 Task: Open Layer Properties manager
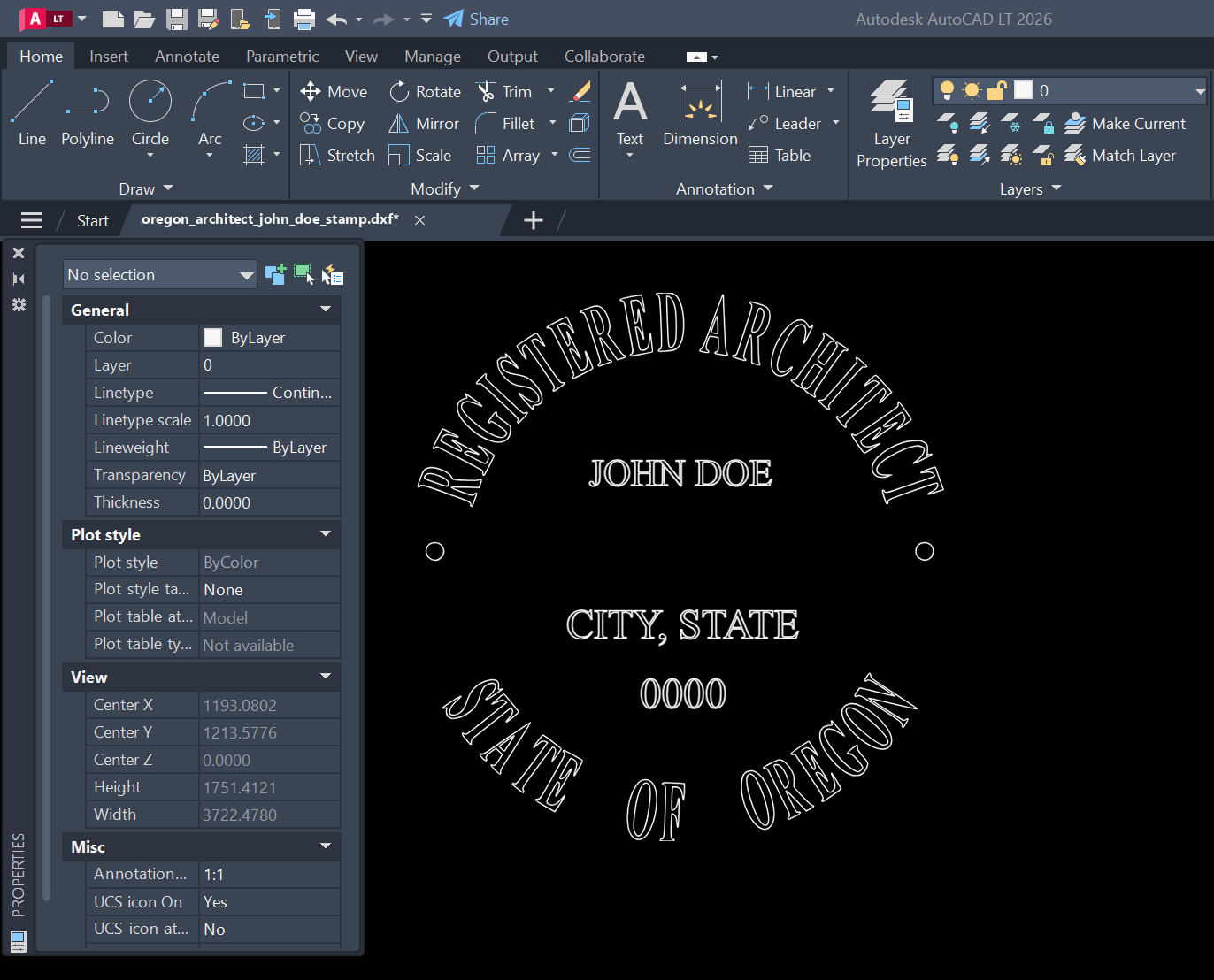[891, 124]
